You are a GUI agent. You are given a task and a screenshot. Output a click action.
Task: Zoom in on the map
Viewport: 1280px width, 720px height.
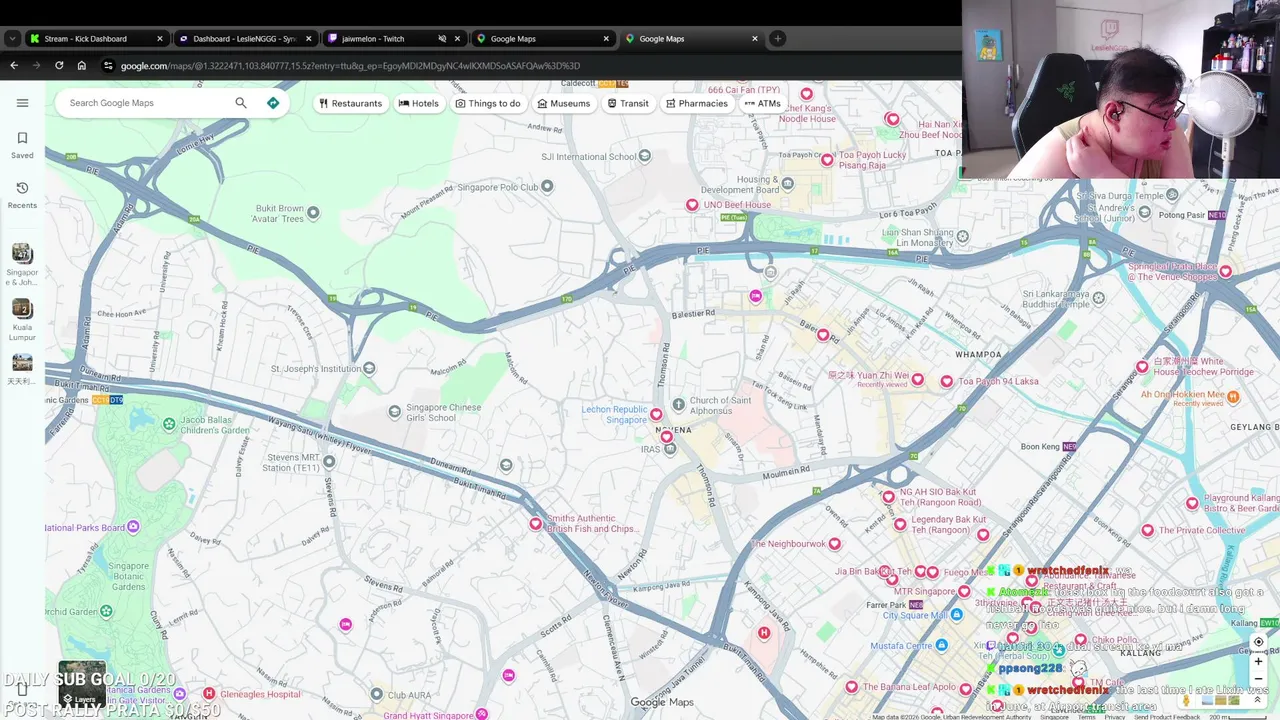click(x=1258, y=662)
